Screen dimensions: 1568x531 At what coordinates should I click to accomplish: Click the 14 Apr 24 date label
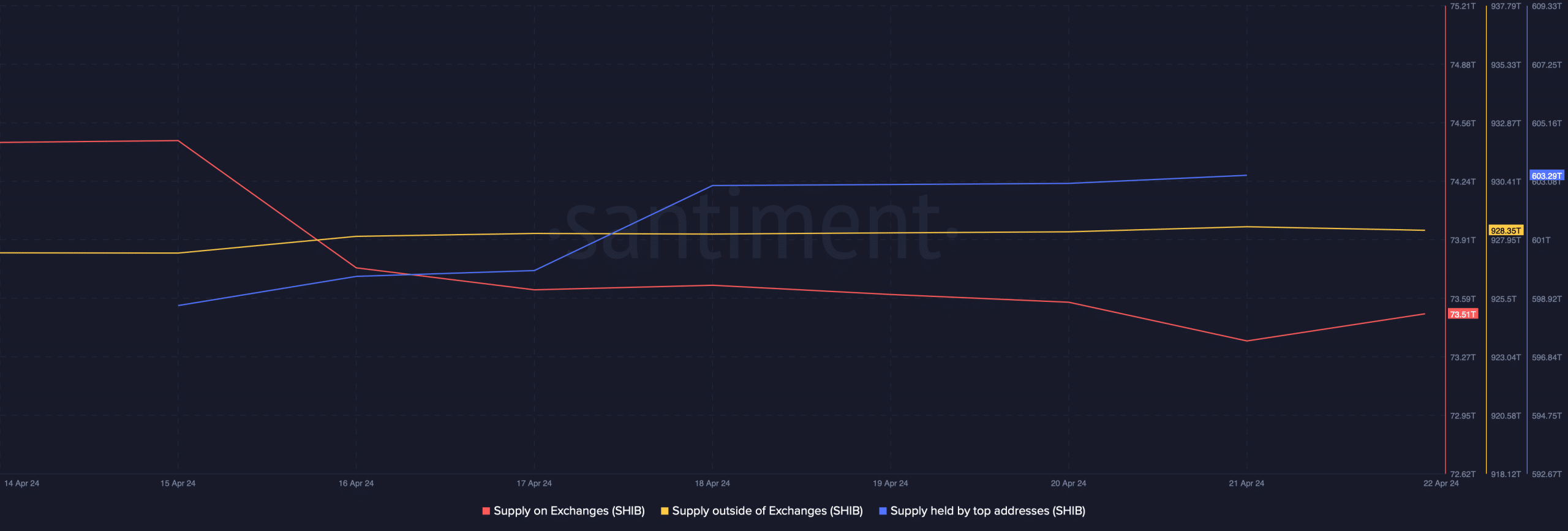(x=21, y=483)
